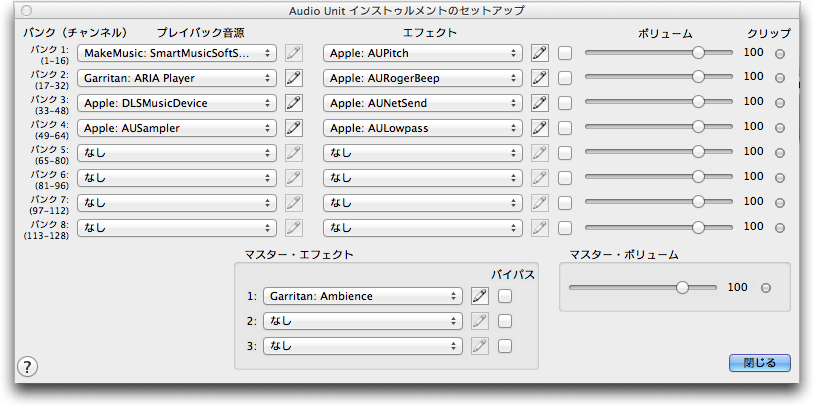Click the クリップ column header
The image size is (814, 407).
(769, 33)
